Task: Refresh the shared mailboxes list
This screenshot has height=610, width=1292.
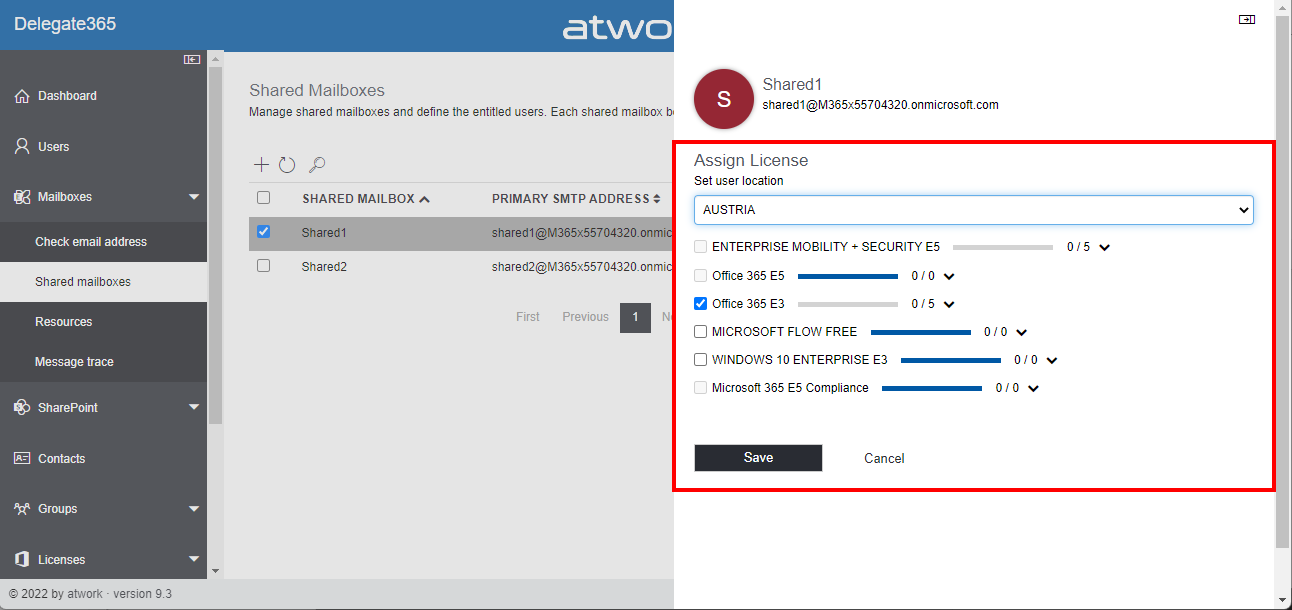Action: 287,164
